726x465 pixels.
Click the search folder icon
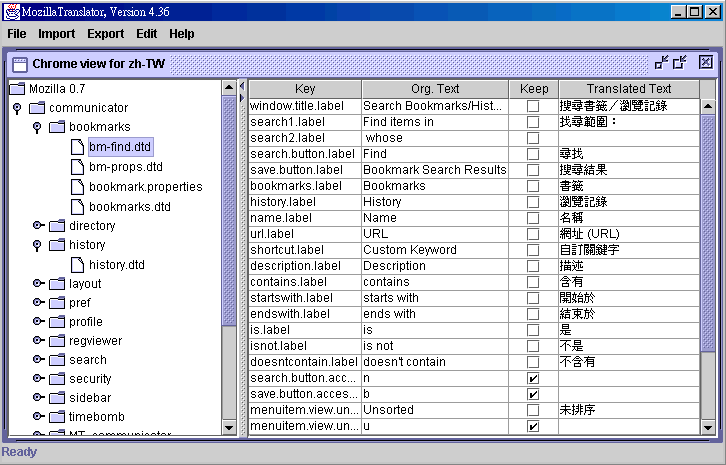tap(57, 360)
